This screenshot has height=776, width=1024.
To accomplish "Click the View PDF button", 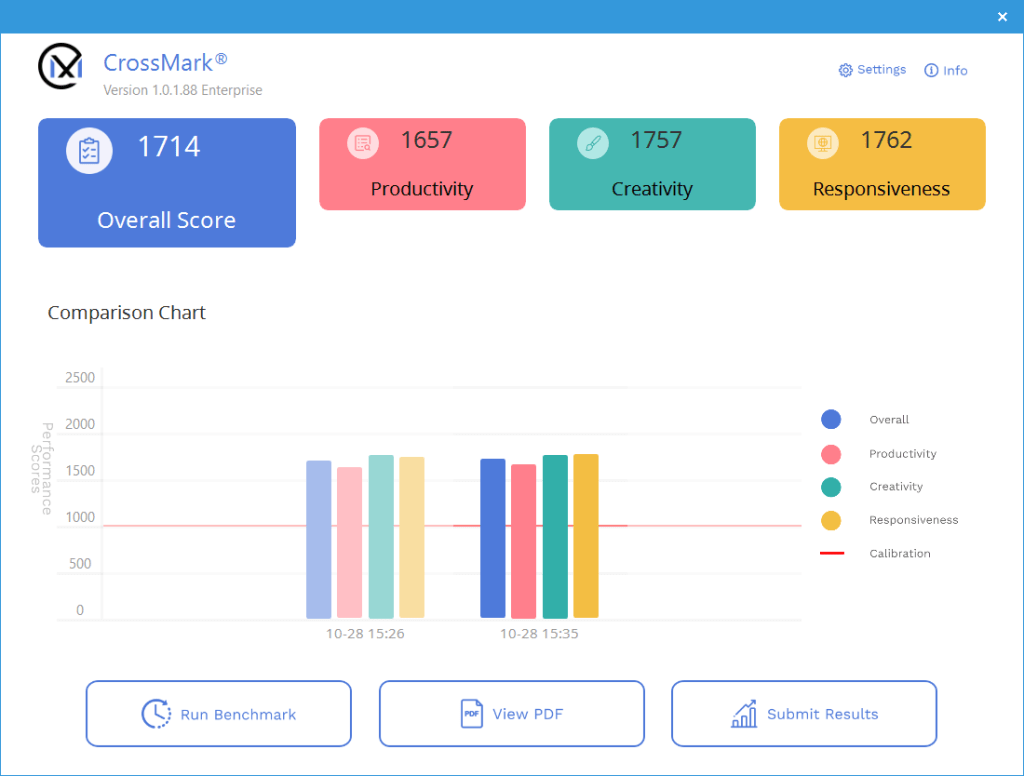I will coord(511,713).
